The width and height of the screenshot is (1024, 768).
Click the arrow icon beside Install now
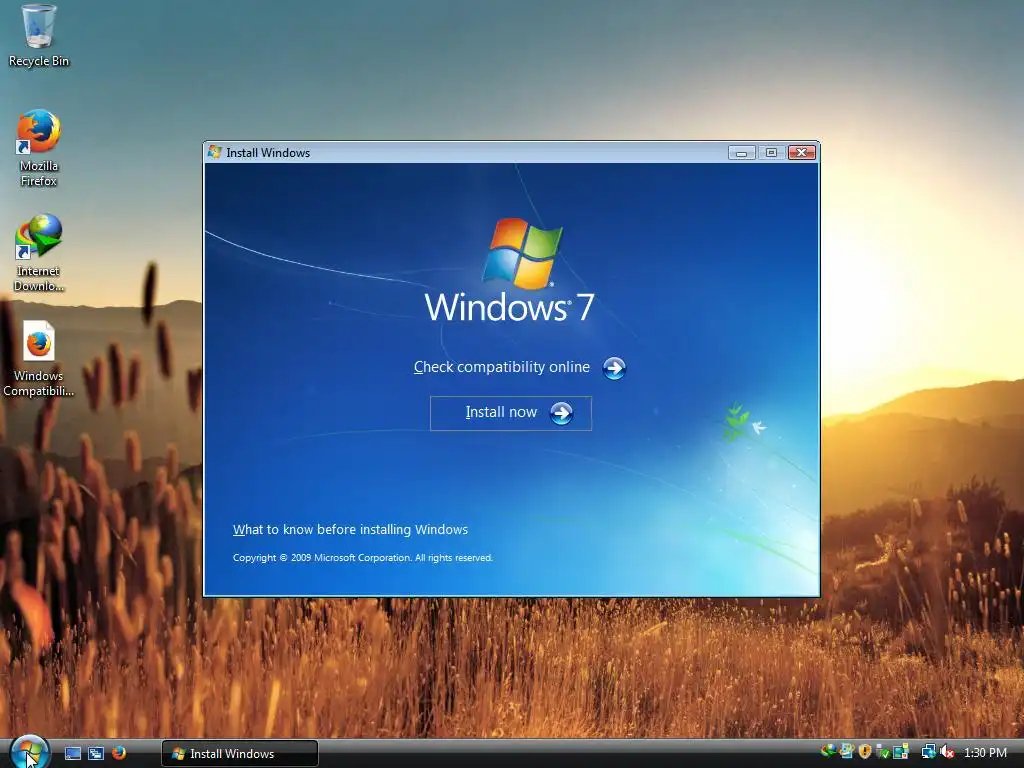tap(561, 413)
